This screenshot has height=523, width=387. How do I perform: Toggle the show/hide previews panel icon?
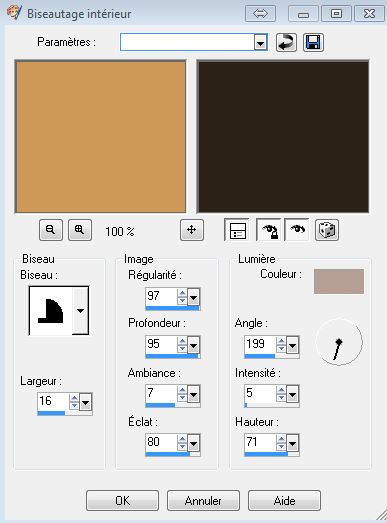coord(237,230)
